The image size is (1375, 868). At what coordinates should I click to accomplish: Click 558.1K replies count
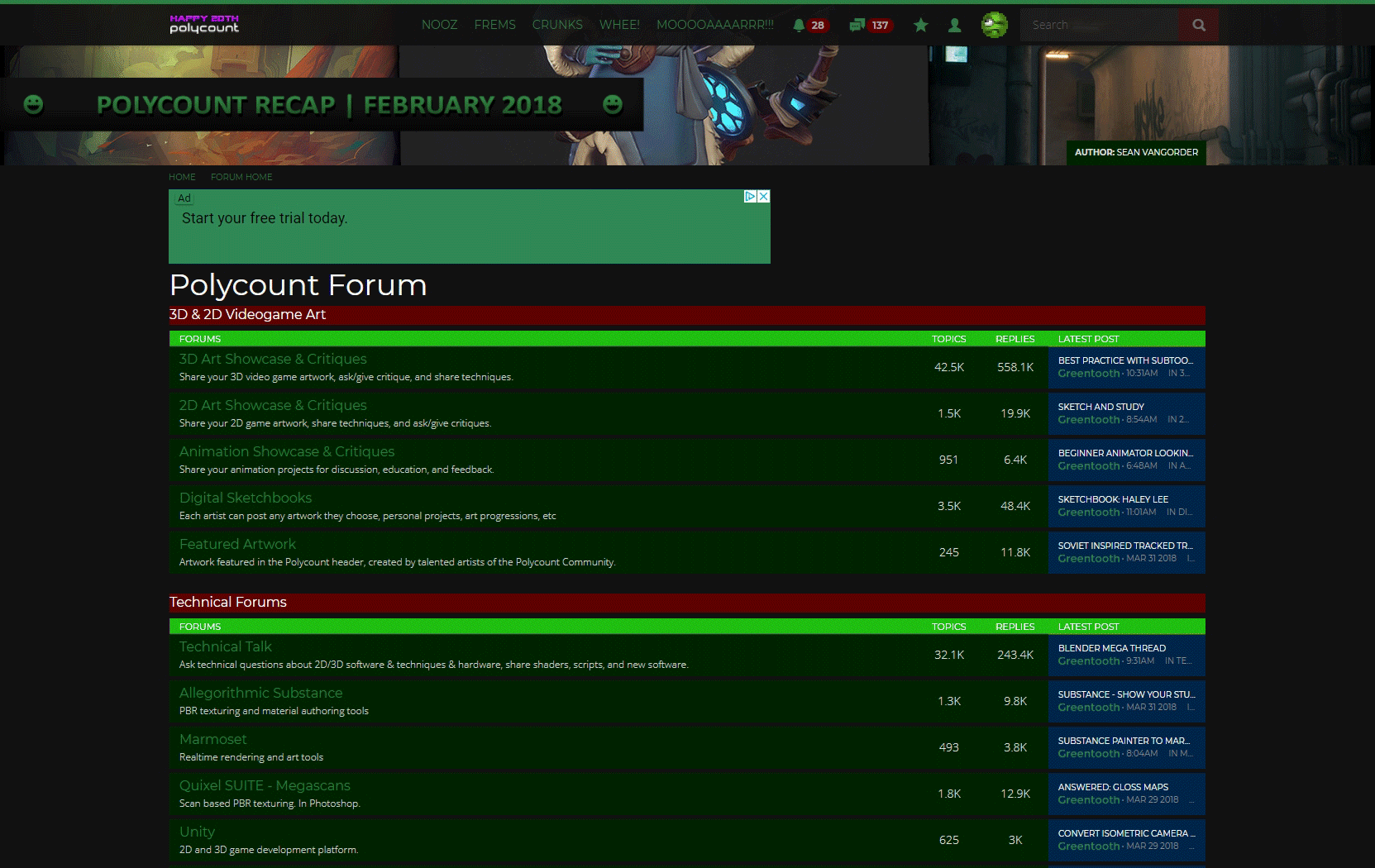[1015, 367]
